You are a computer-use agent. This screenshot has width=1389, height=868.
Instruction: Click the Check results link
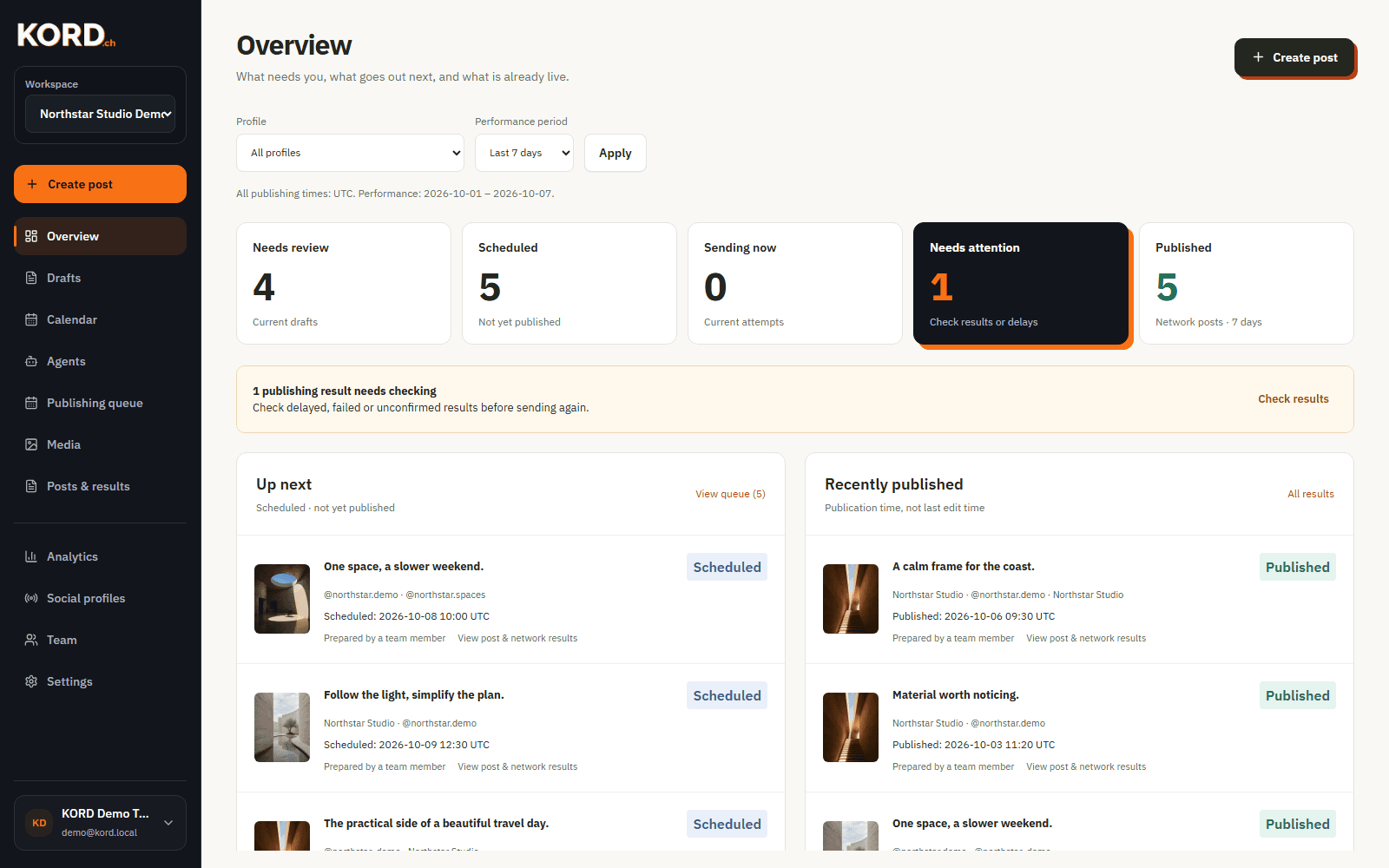point(1294,399)
